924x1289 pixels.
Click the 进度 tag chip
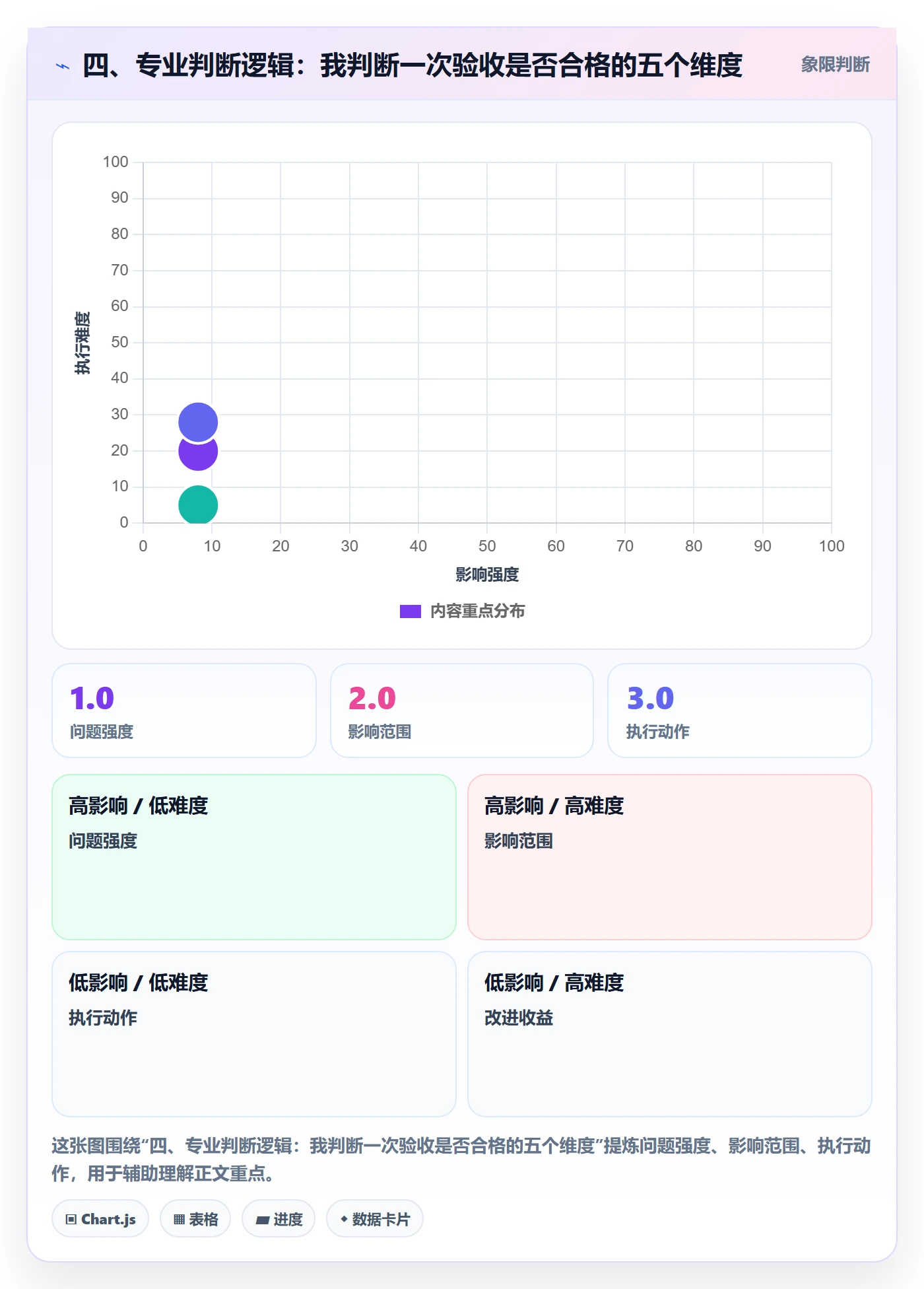(279, 1219)
